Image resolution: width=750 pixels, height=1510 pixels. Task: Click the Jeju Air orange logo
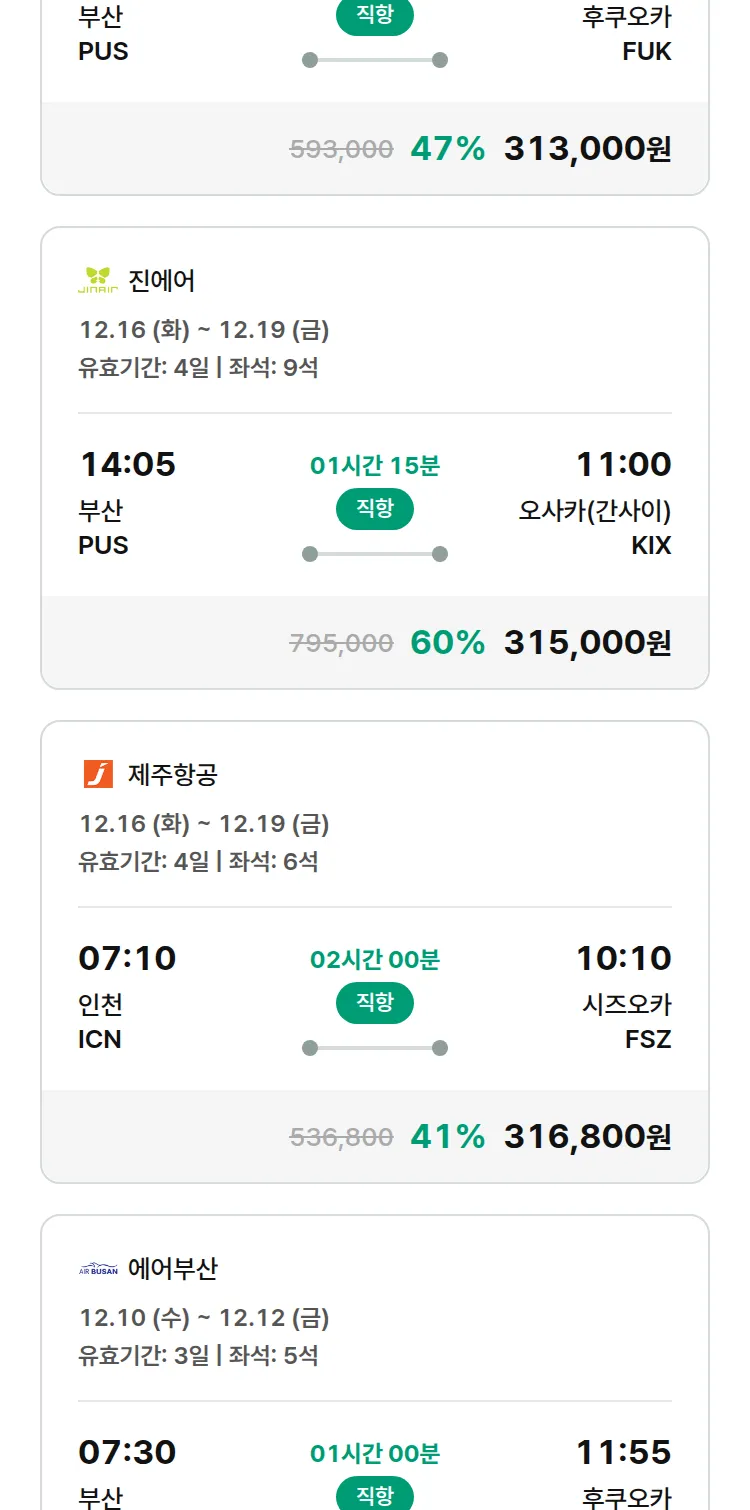click(98, 774)
